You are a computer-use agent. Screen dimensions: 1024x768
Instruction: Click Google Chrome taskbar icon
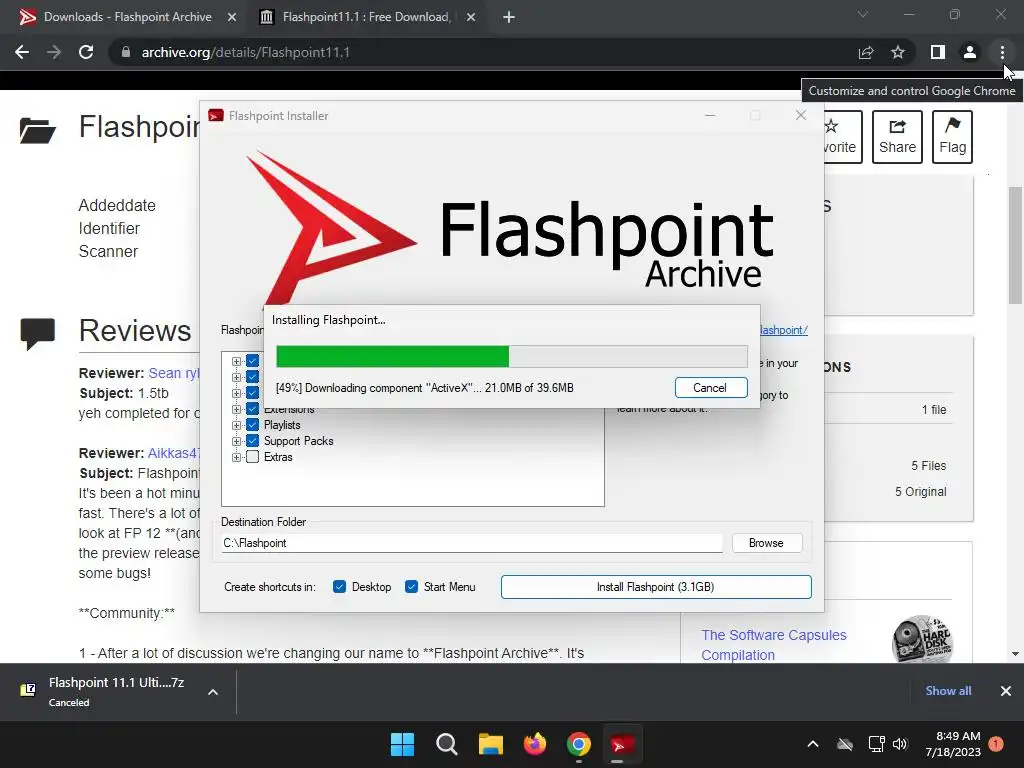pos(579,744)
